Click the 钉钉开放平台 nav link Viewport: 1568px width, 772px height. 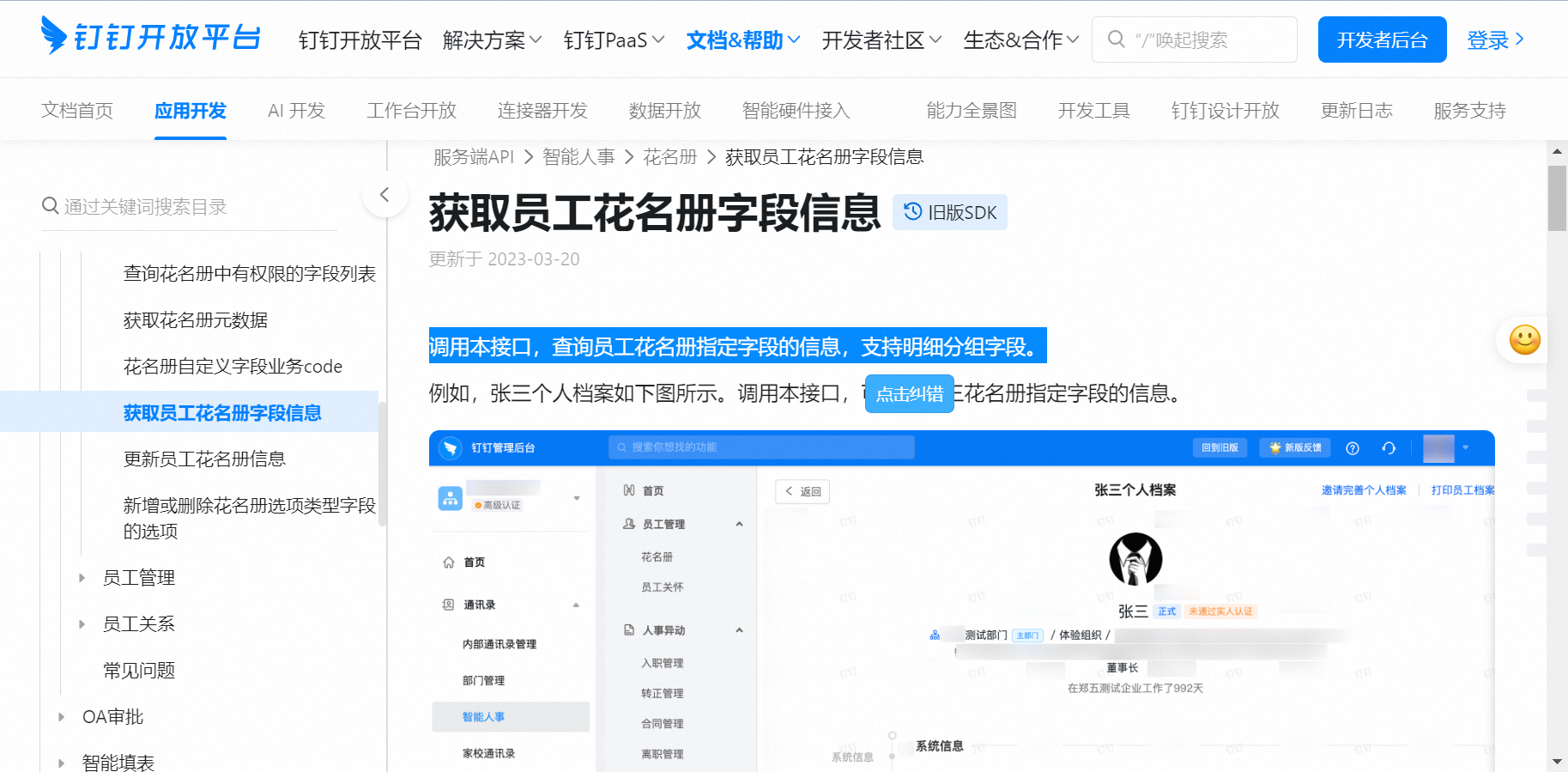coord(360,40)
